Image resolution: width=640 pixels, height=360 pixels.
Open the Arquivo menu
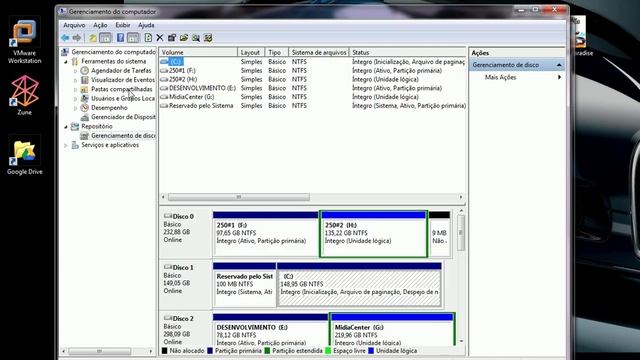tap(74, 25)
